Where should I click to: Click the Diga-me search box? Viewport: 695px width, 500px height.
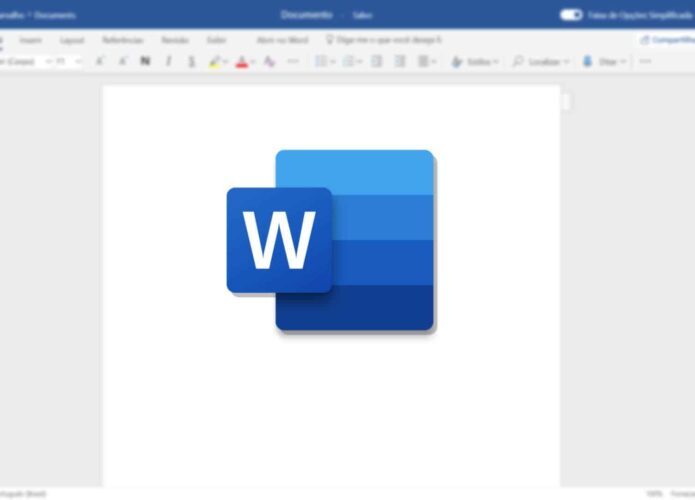click(384, 40)
